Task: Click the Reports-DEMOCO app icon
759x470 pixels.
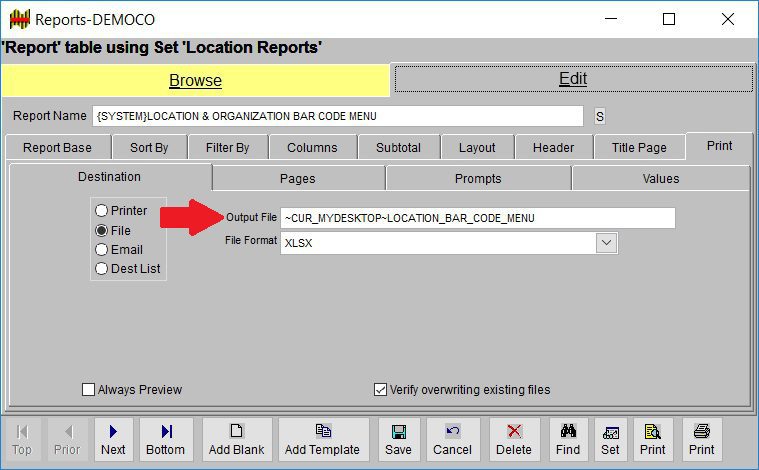Action: point(20,19)
